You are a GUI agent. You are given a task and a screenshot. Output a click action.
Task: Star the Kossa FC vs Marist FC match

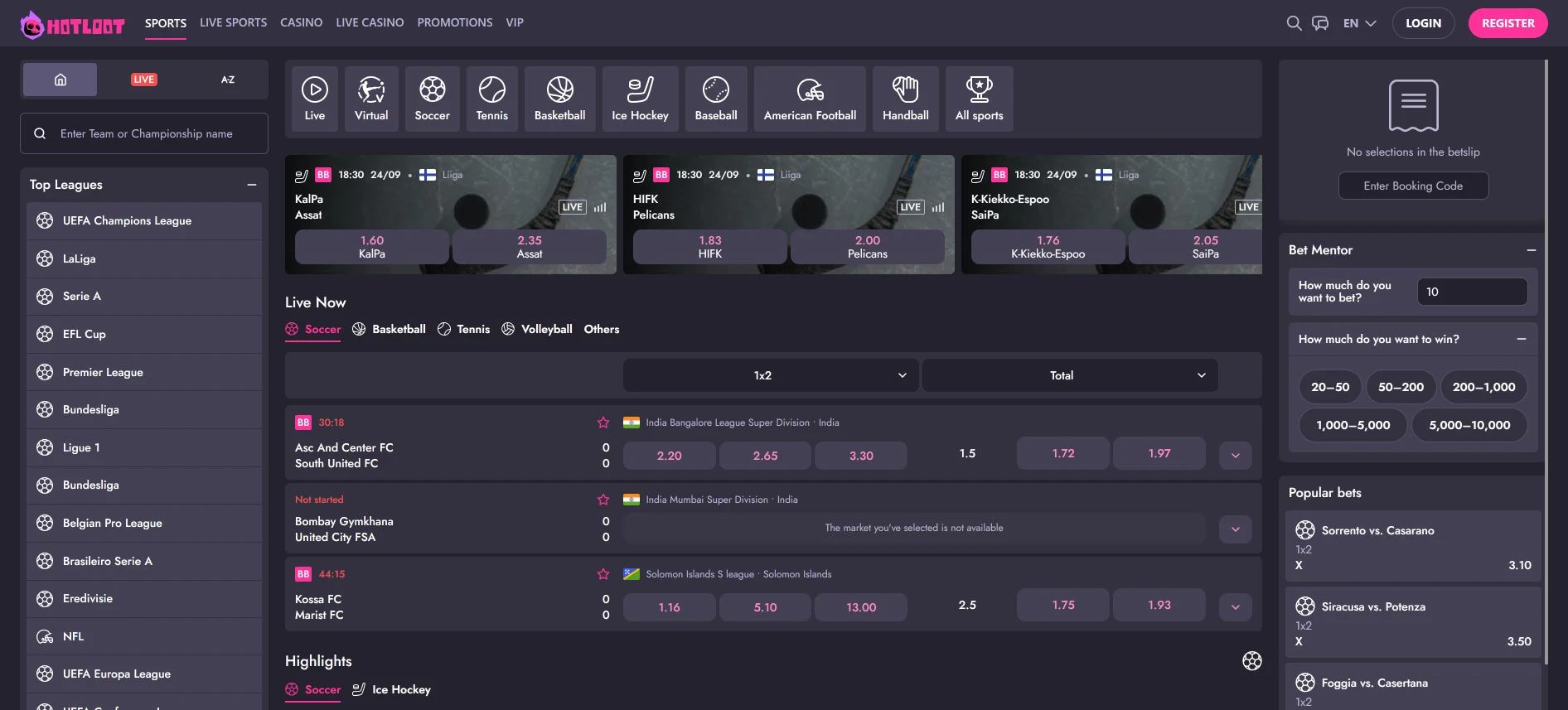(603, 574)
